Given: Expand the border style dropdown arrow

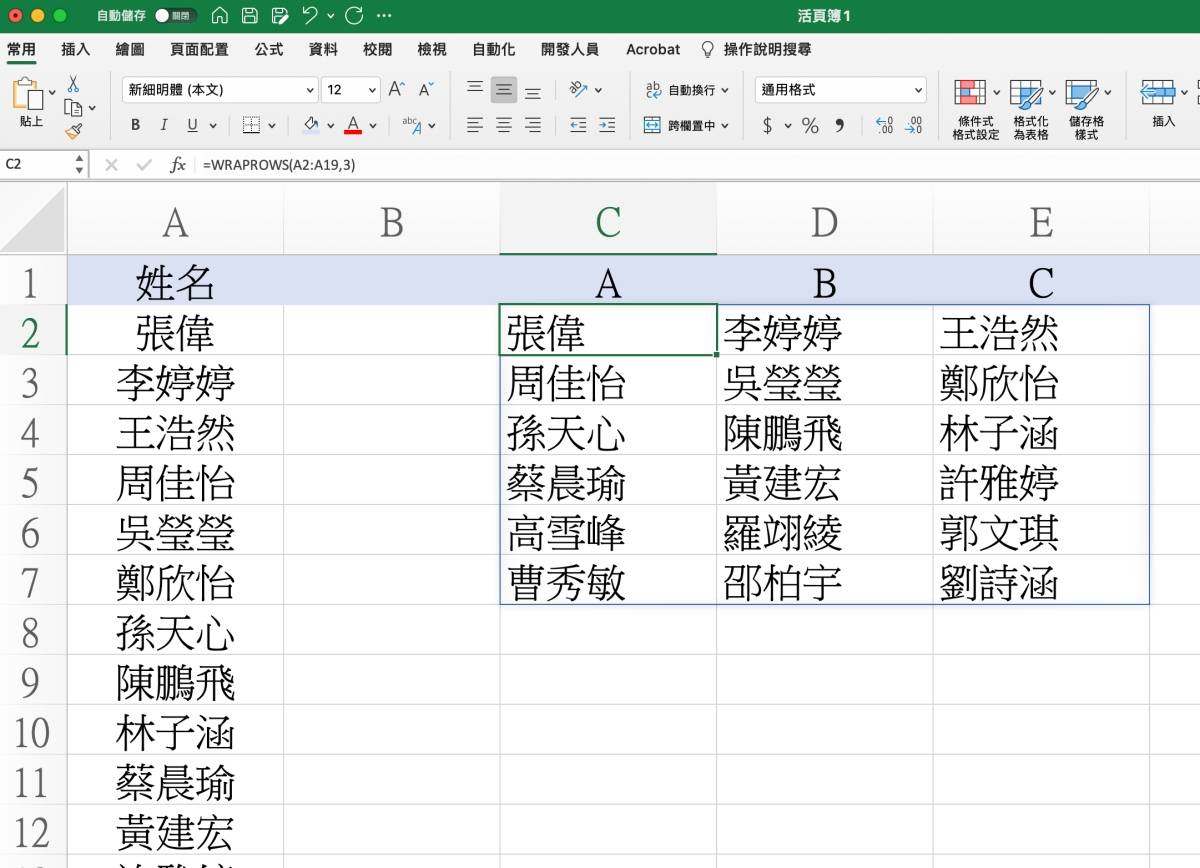Looking at the screenshot, I should coord(270,125).
